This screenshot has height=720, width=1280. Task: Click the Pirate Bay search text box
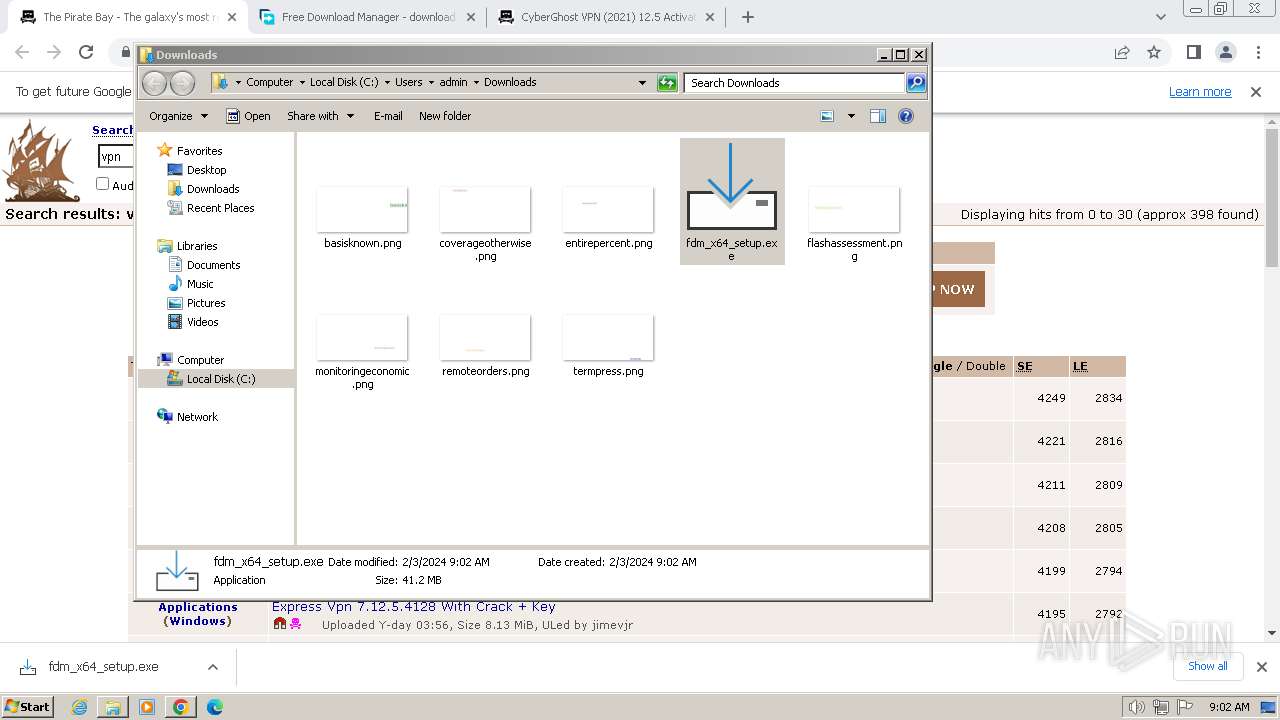pos(116,156)
